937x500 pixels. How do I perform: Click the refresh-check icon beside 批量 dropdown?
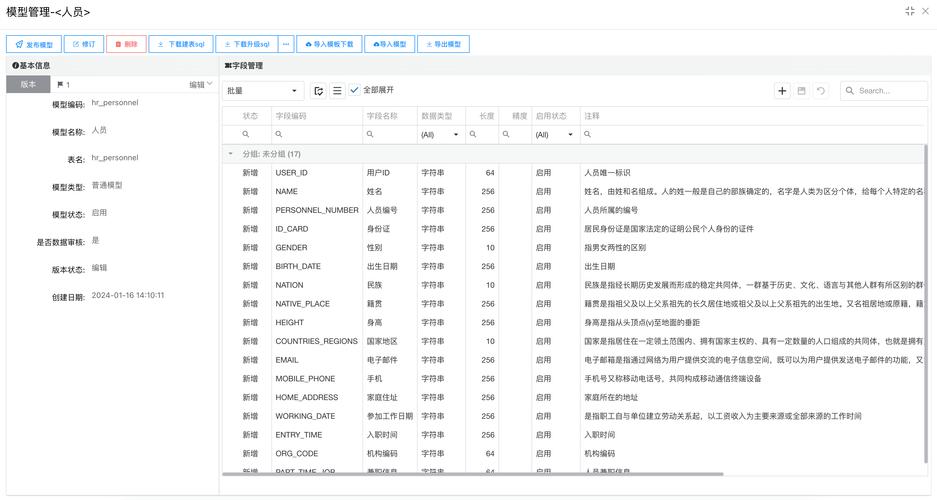[319, 91]
